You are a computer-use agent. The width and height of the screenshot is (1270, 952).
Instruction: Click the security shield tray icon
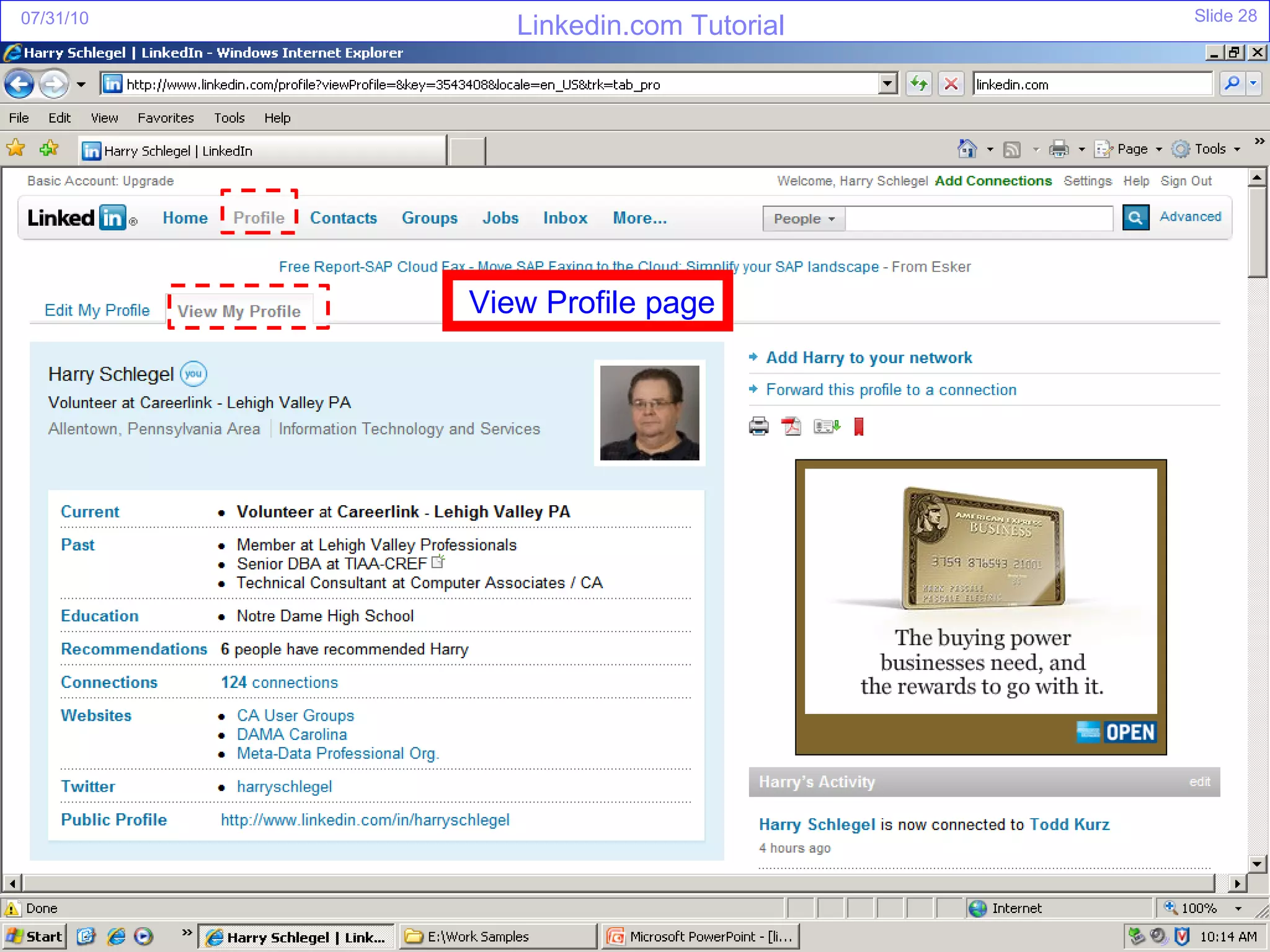pos(1182,936)
